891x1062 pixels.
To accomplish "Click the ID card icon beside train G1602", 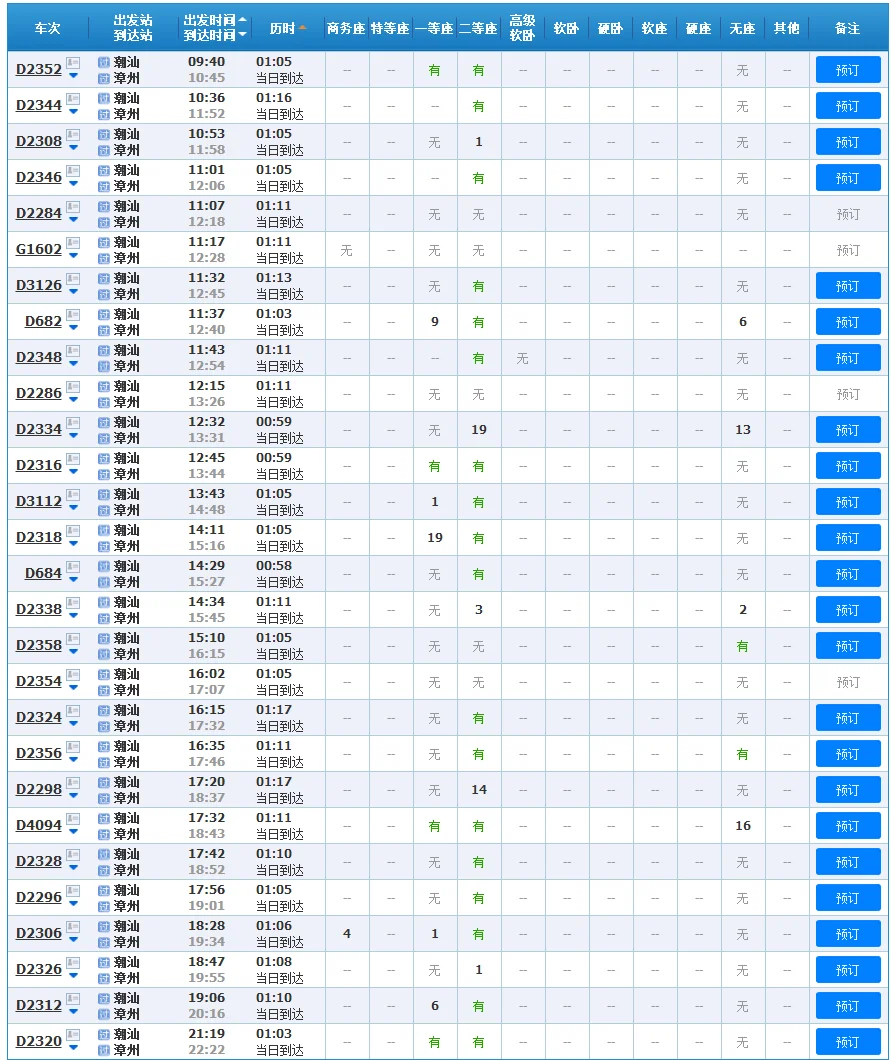I will [73, 243].
